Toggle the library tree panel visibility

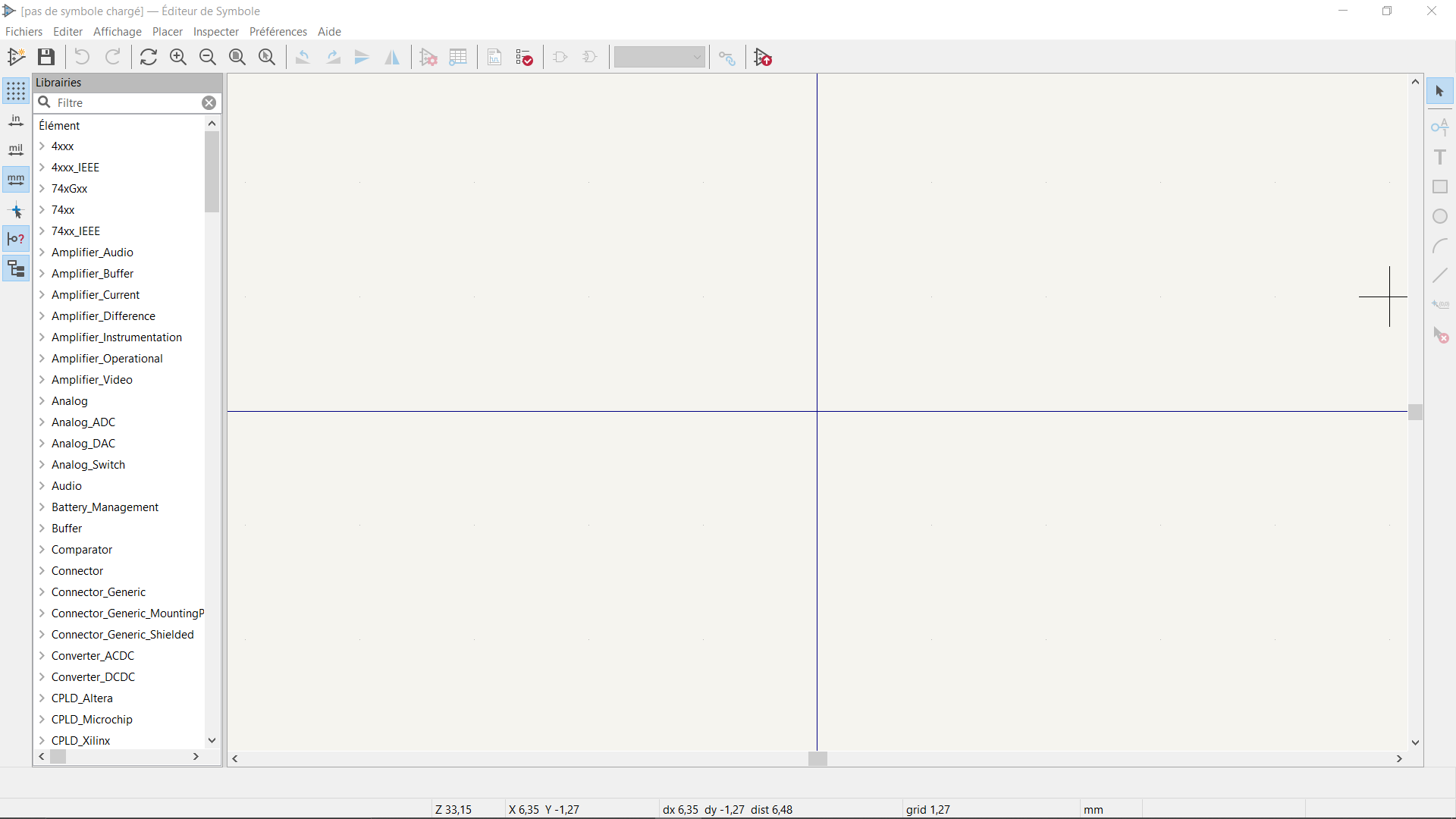[x=16, y=268]
